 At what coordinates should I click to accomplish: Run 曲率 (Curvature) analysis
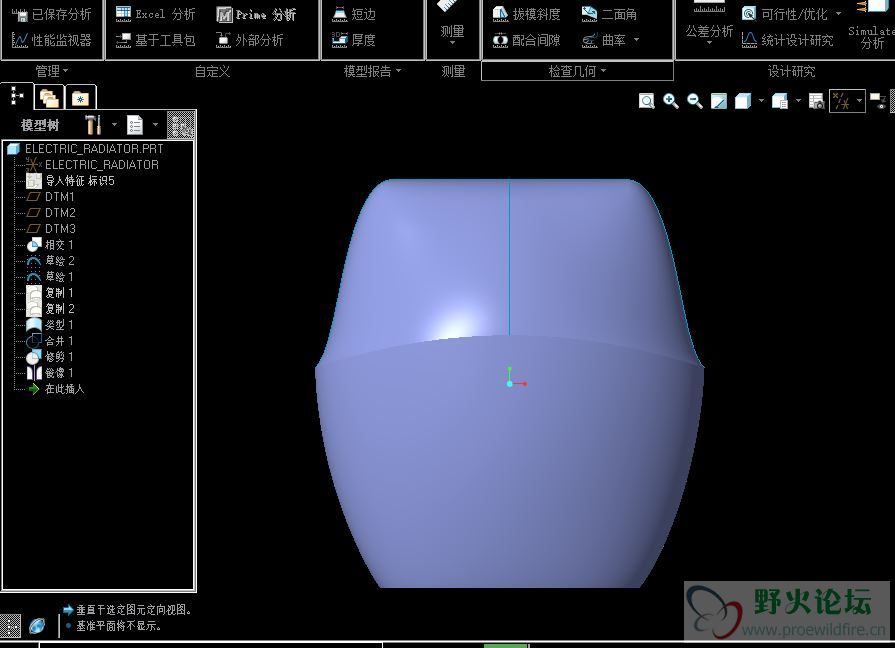[603, 40]
